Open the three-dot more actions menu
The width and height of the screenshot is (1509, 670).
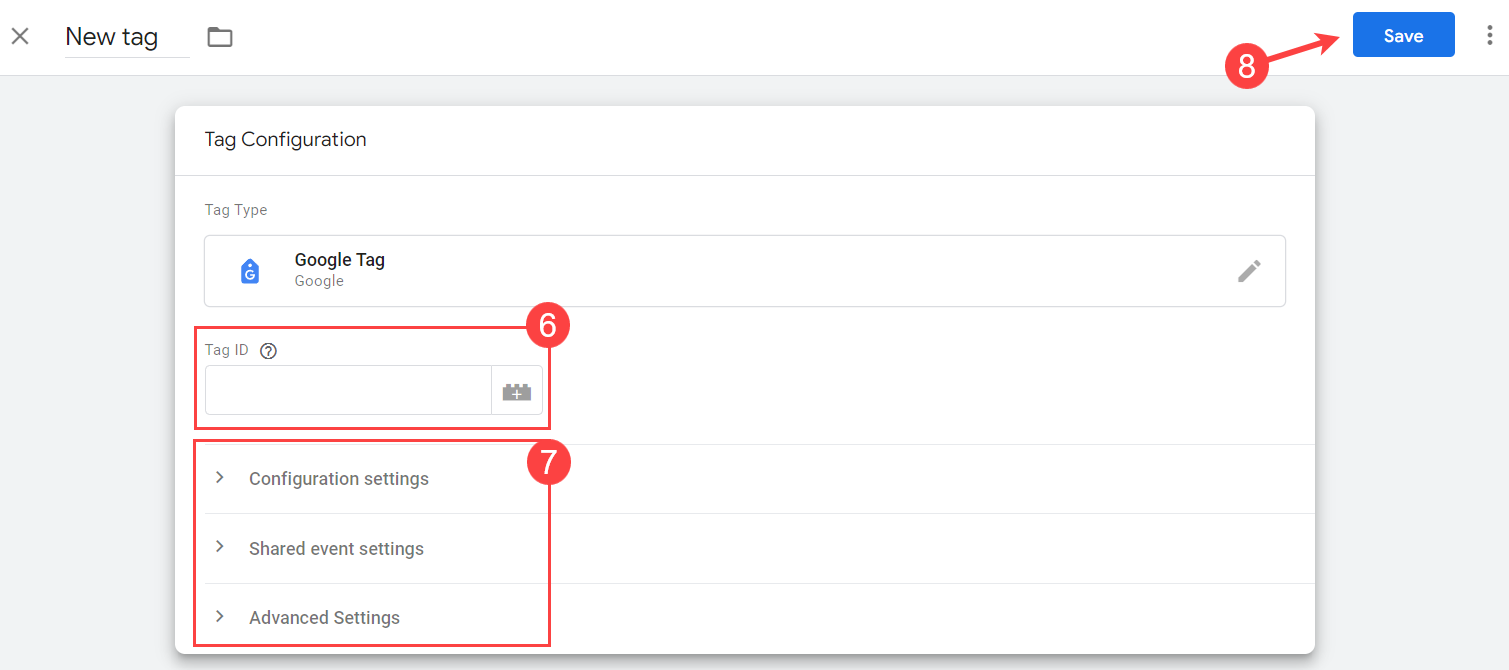[x=1490, y=36]
